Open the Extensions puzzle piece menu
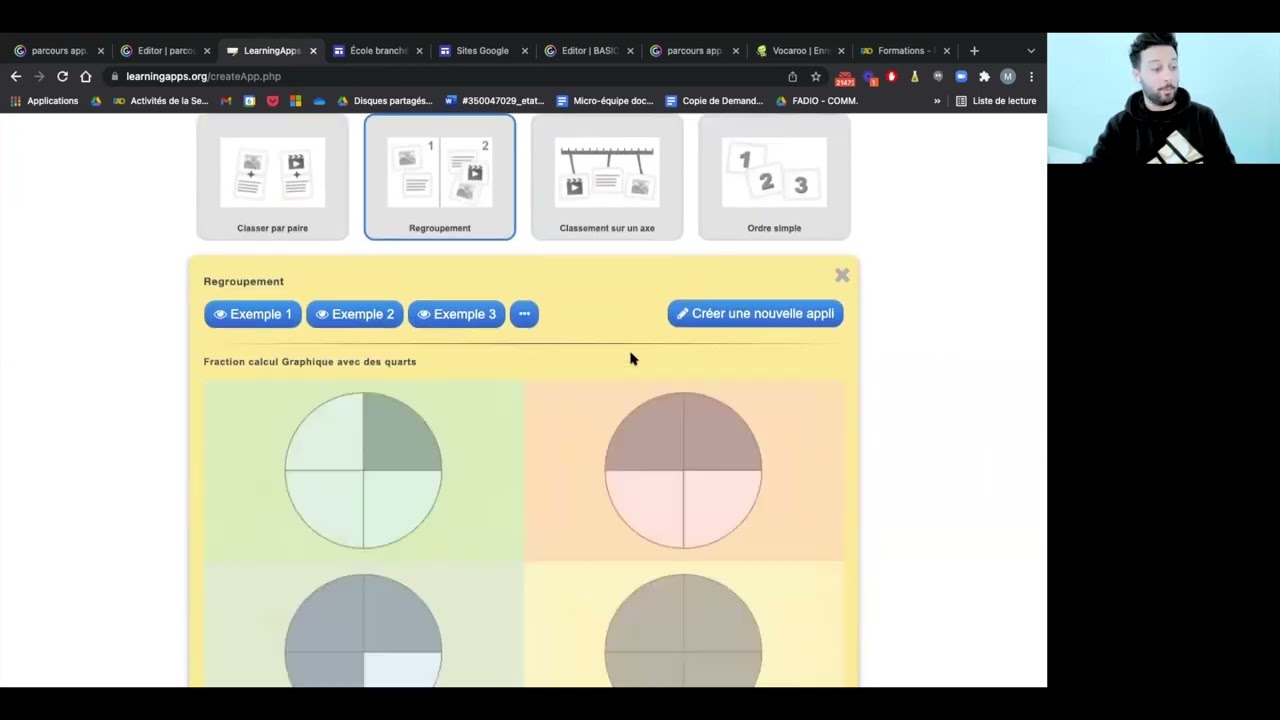Screen dimensions: 1280x720 click(984, 76)
